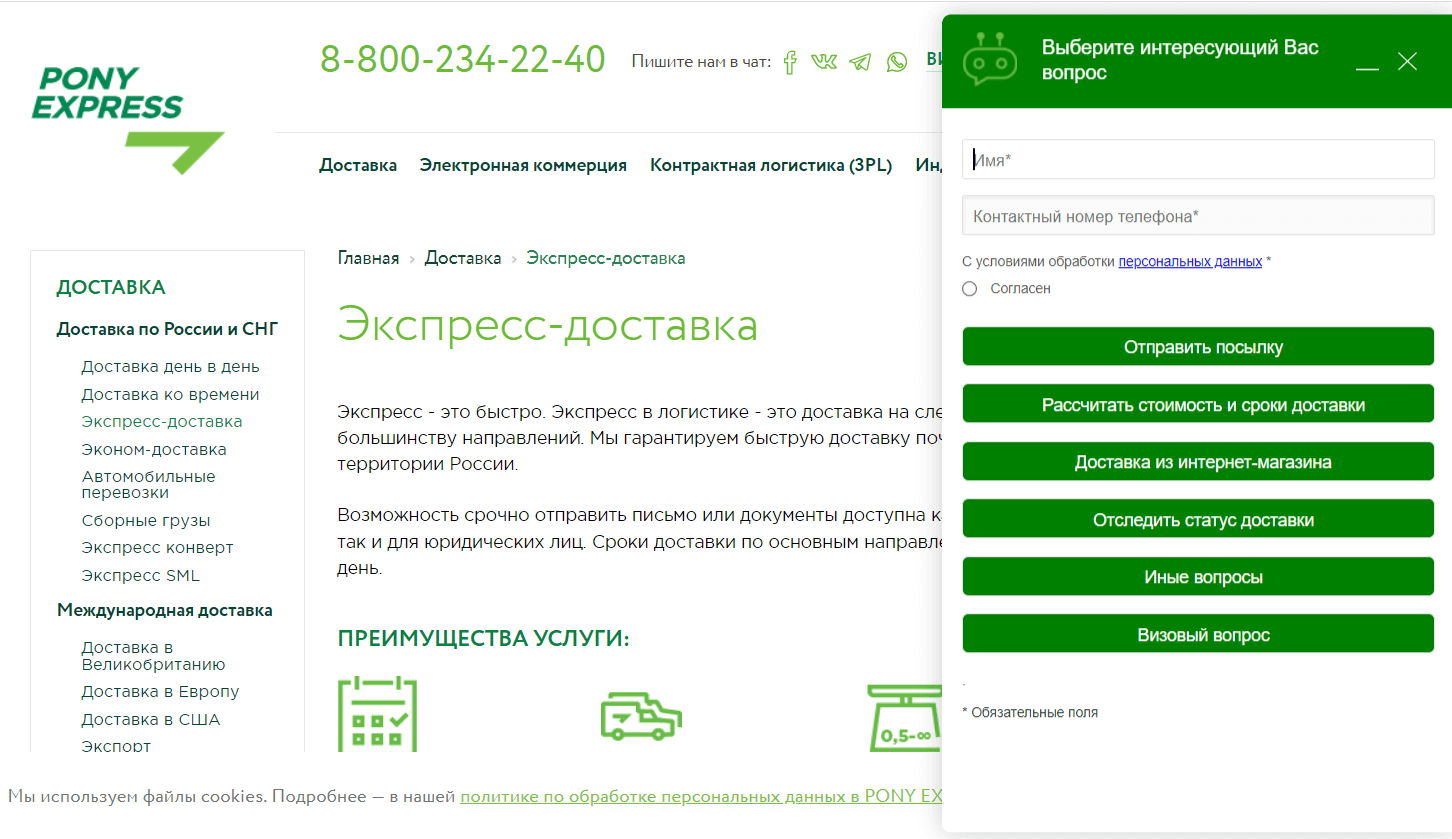
Task: Select the Согласен radio button
Action: pos(969,289)
